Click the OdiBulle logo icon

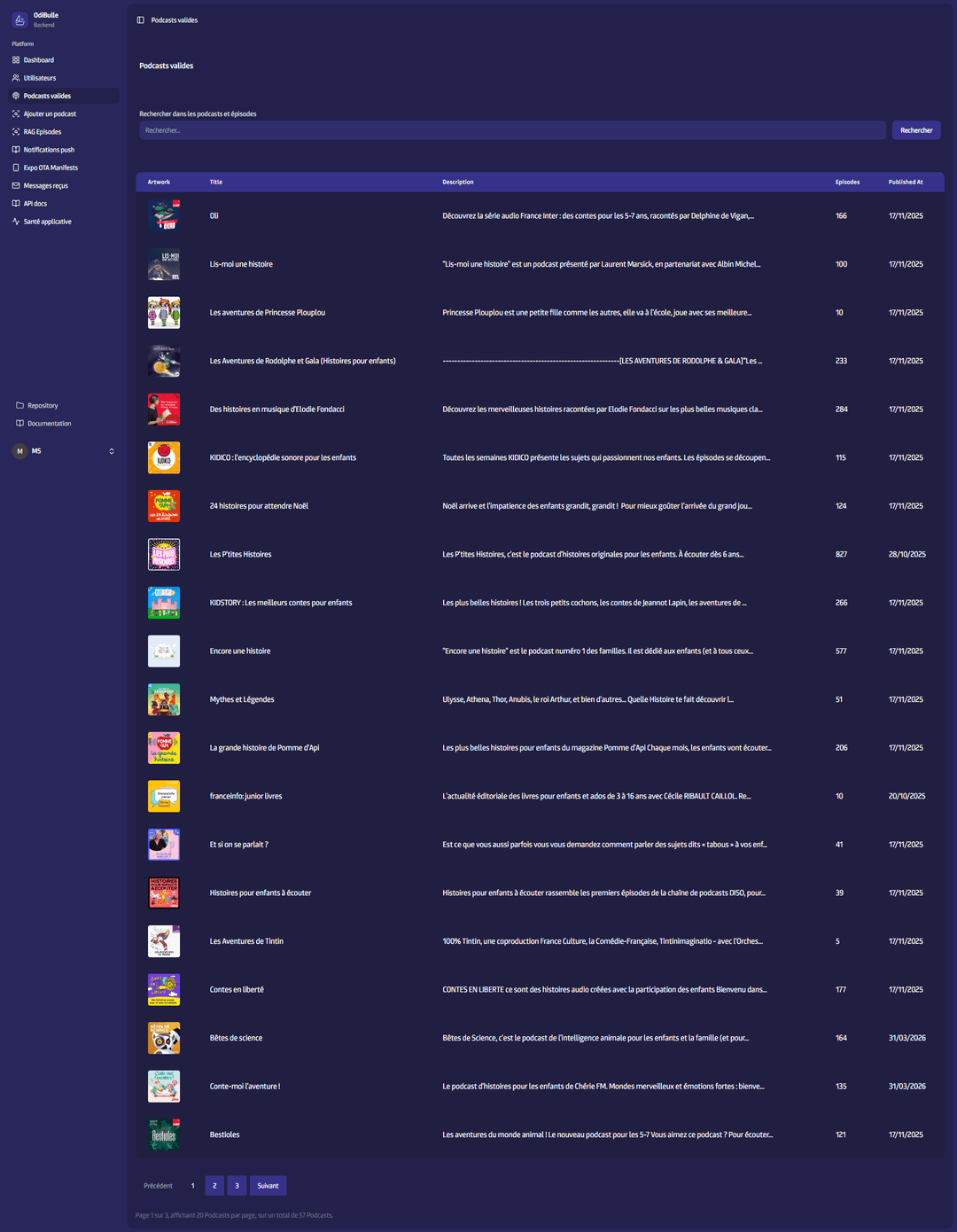tap(19, 19)
